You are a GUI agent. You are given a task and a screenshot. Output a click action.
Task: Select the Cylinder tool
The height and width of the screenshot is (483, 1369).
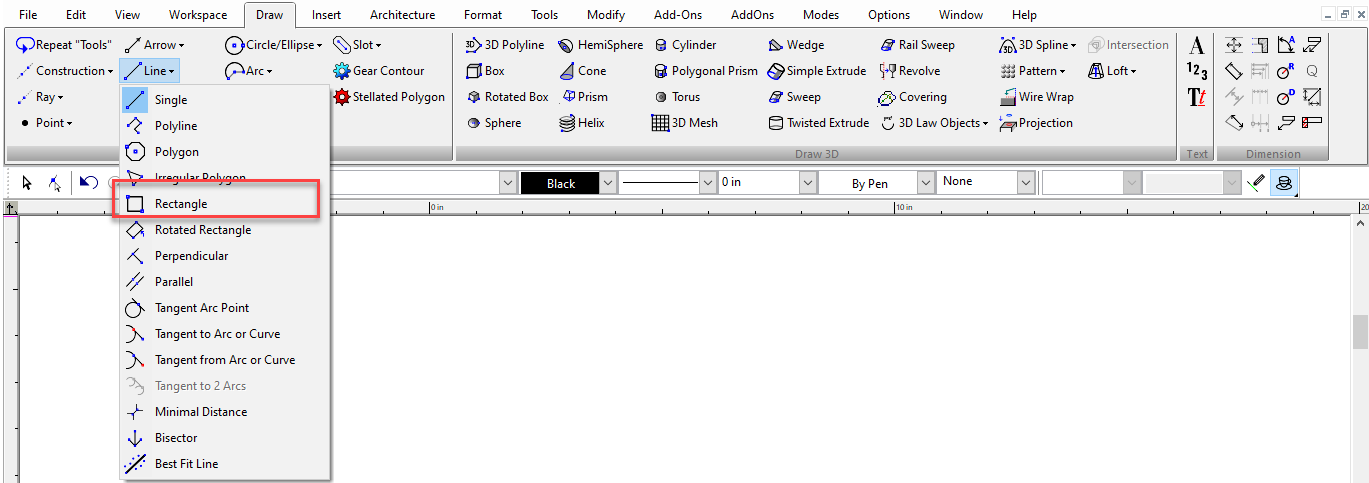click(x=685, y=45)
